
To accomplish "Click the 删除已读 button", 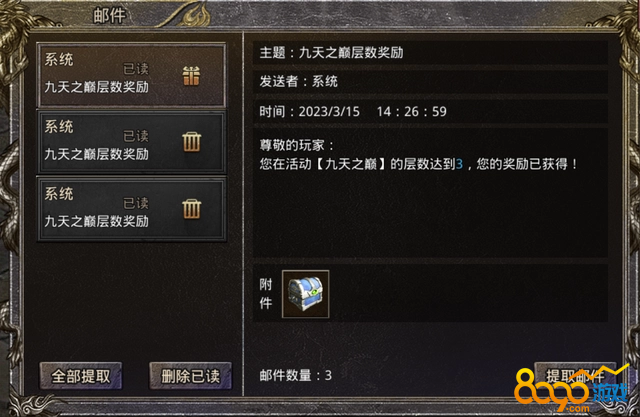I will click(190, 376).
